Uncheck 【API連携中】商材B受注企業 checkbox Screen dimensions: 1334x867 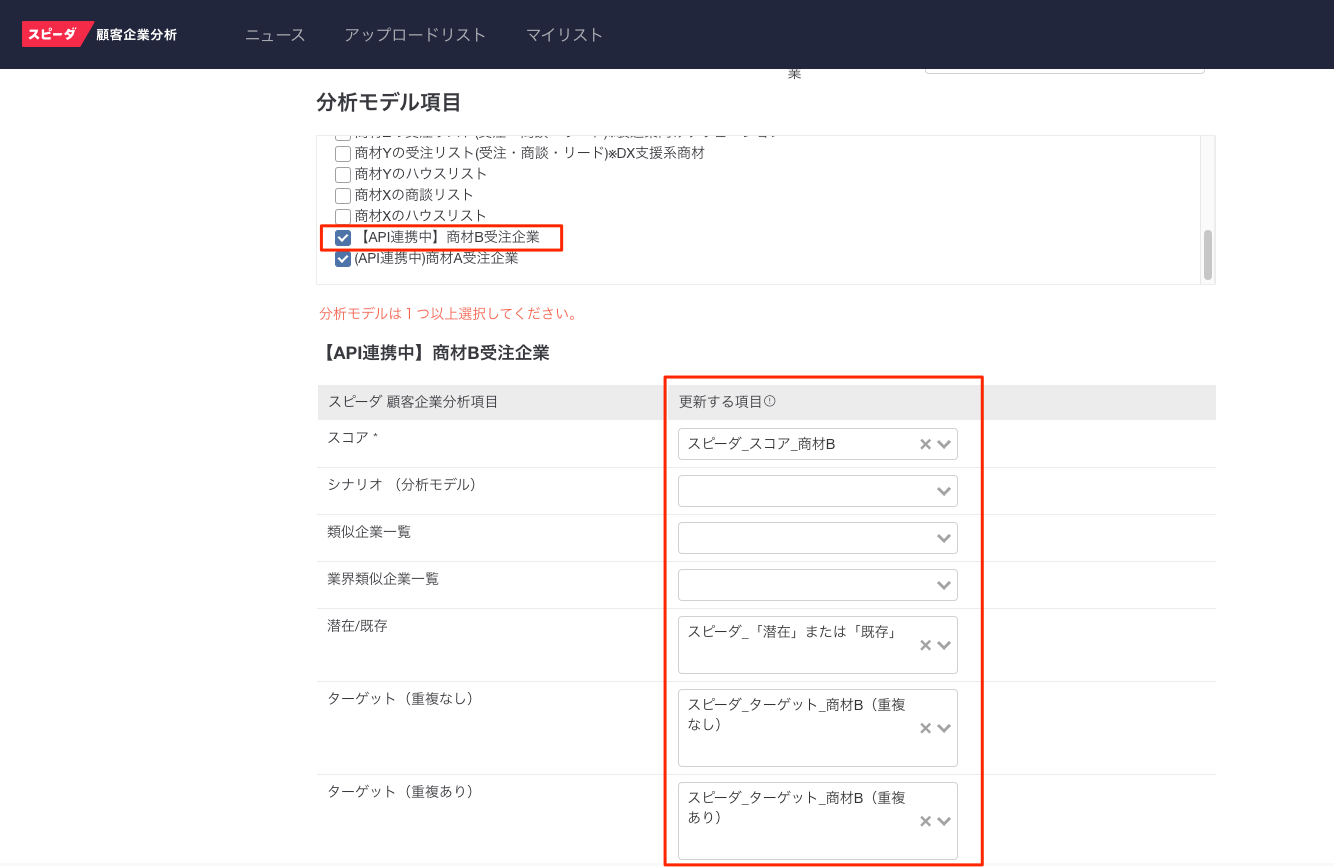pos(343,238)
